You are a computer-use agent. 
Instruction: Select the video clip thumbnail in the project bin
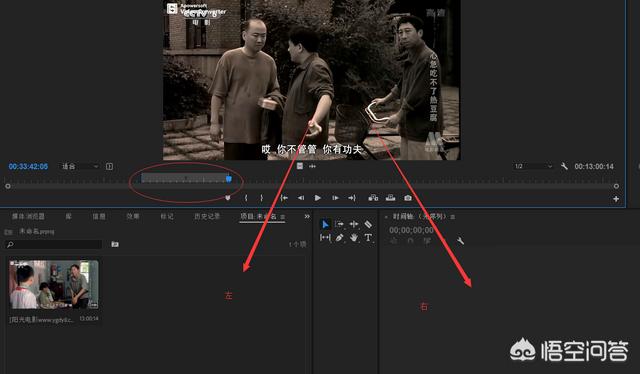click(54, 285)
